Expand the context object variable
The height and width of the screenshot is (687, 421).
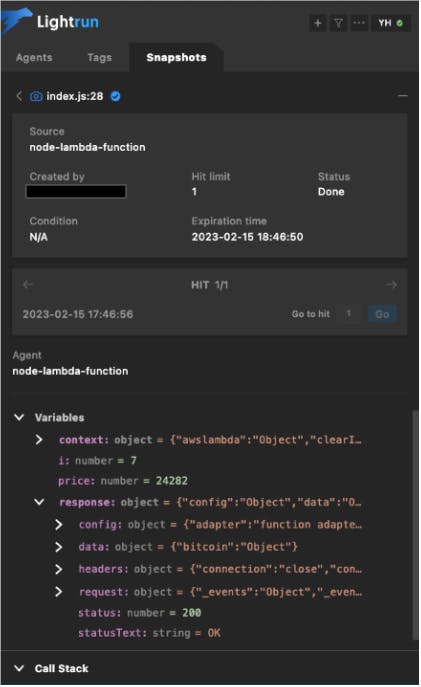39,440
